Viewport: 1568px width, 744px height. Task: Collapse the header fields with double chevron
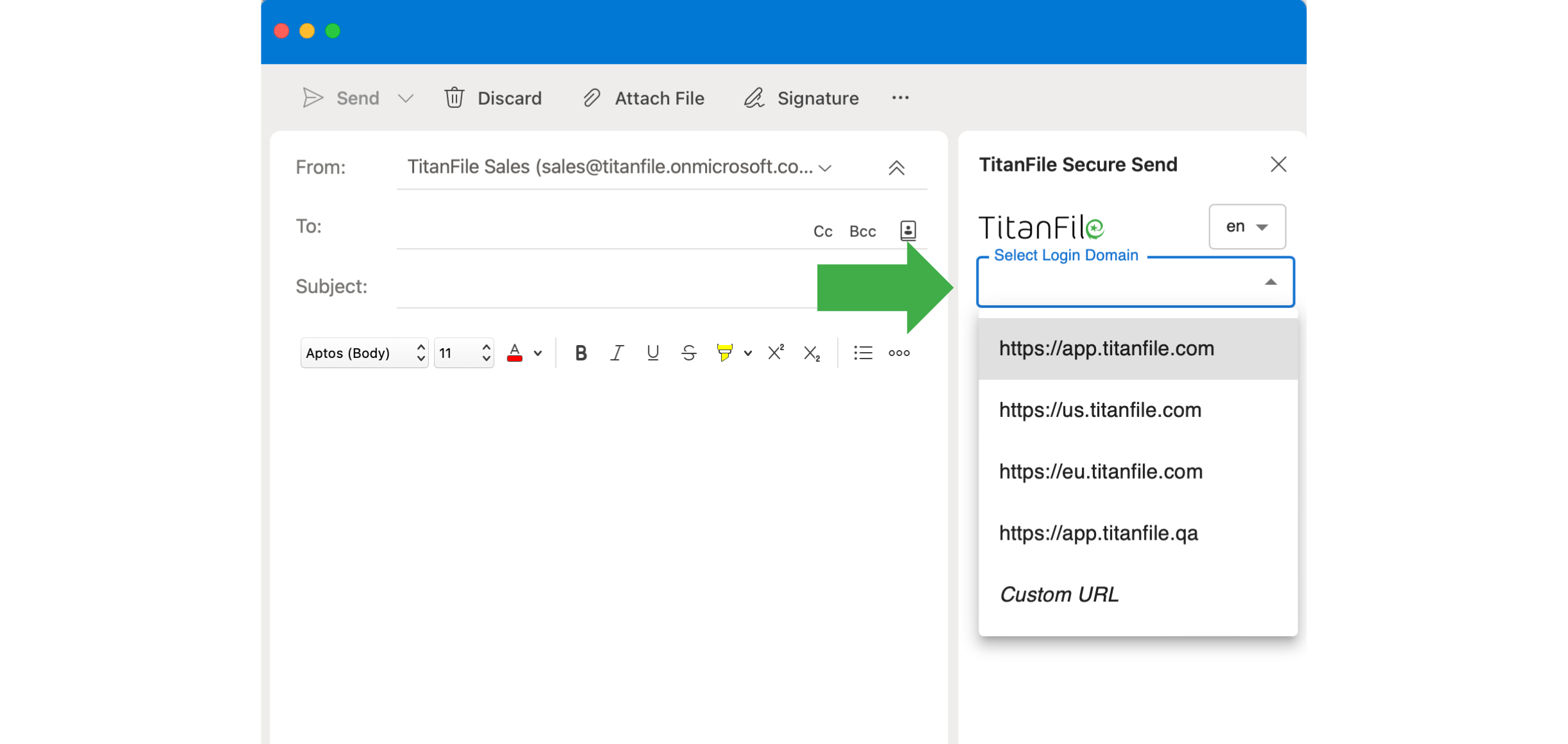coord(896,168)
